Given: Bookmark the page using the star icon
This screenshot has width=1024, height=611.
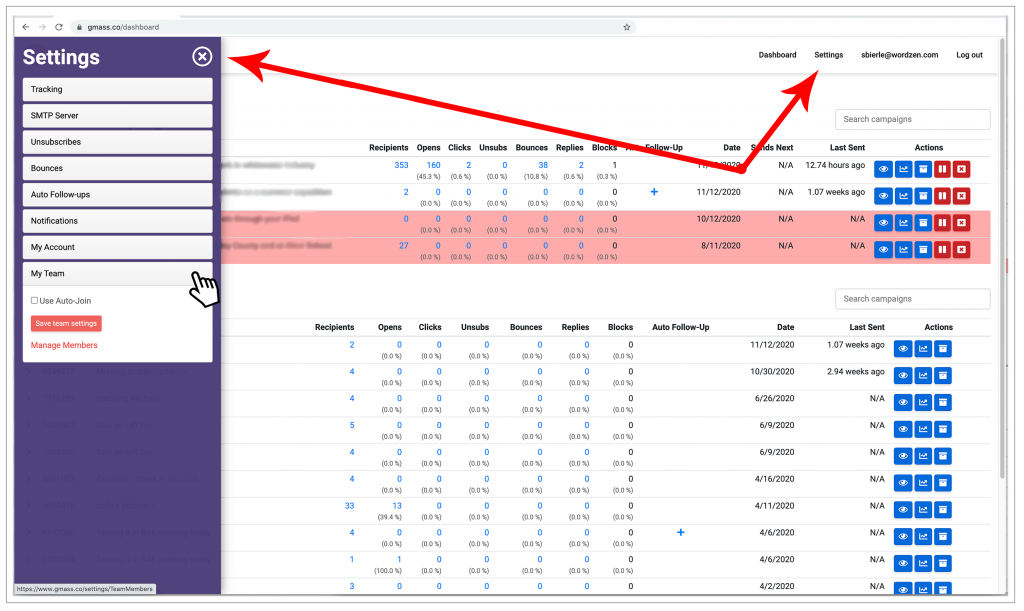Looking at the screenshot, I should point(627,27).
